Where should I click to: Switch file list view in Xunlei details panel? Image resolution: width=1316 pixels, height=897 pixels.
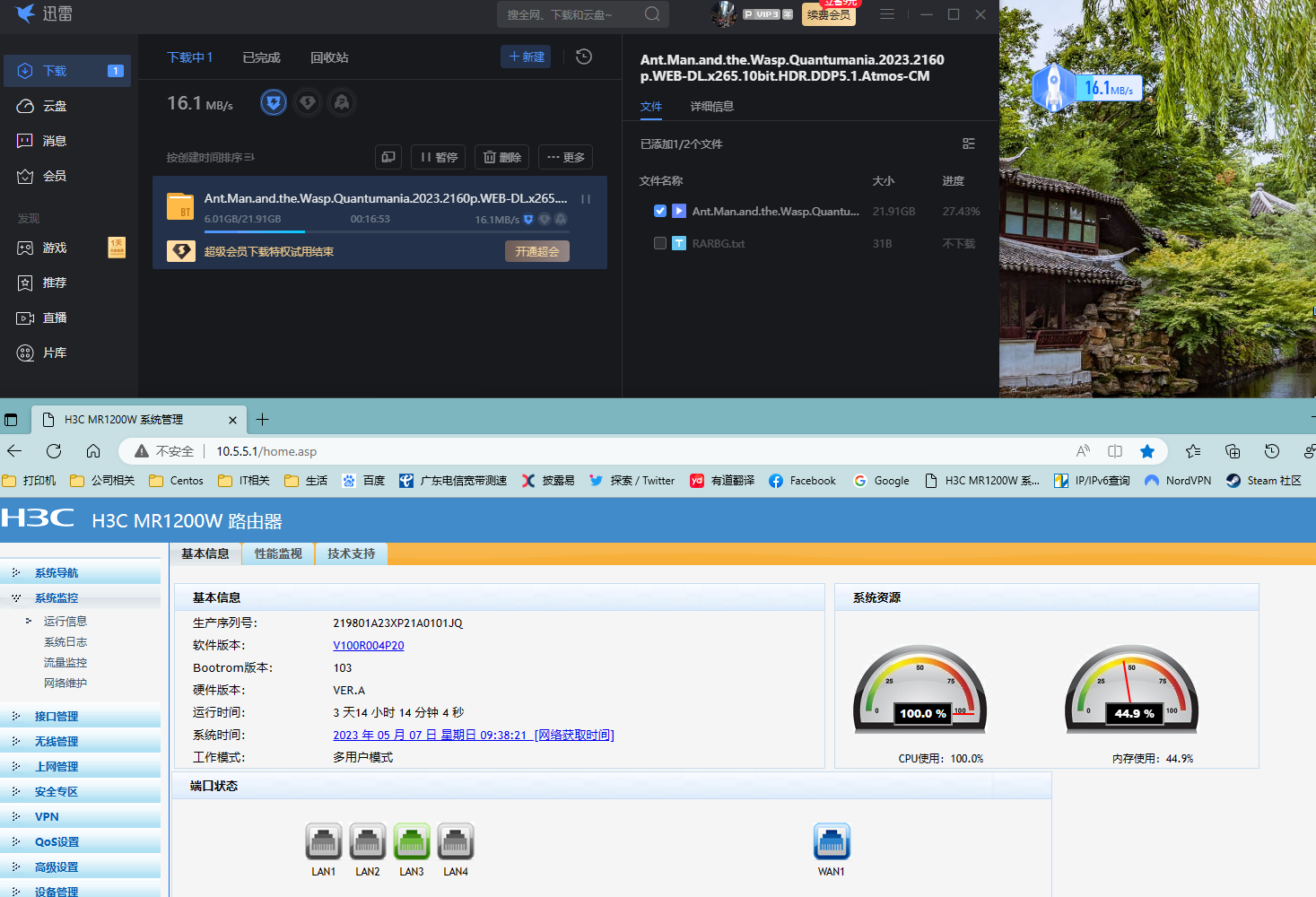point(969,144)
